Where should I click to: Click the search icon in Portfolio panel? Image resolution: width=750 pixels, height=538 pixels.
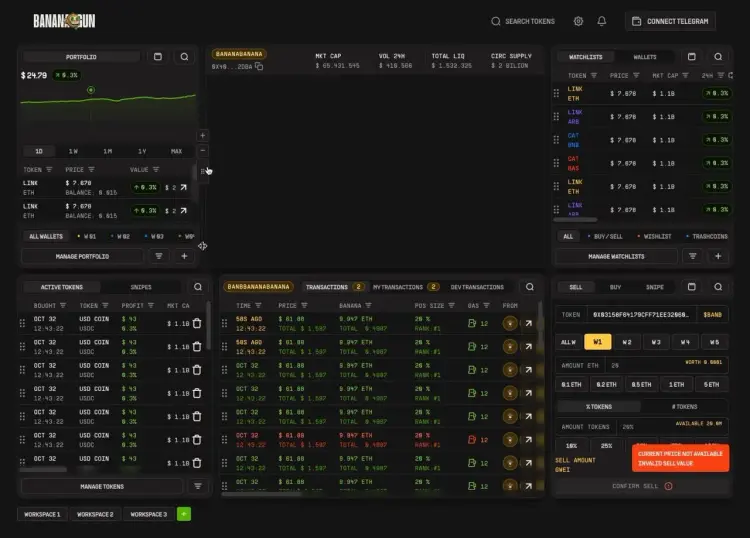point(185,57)
